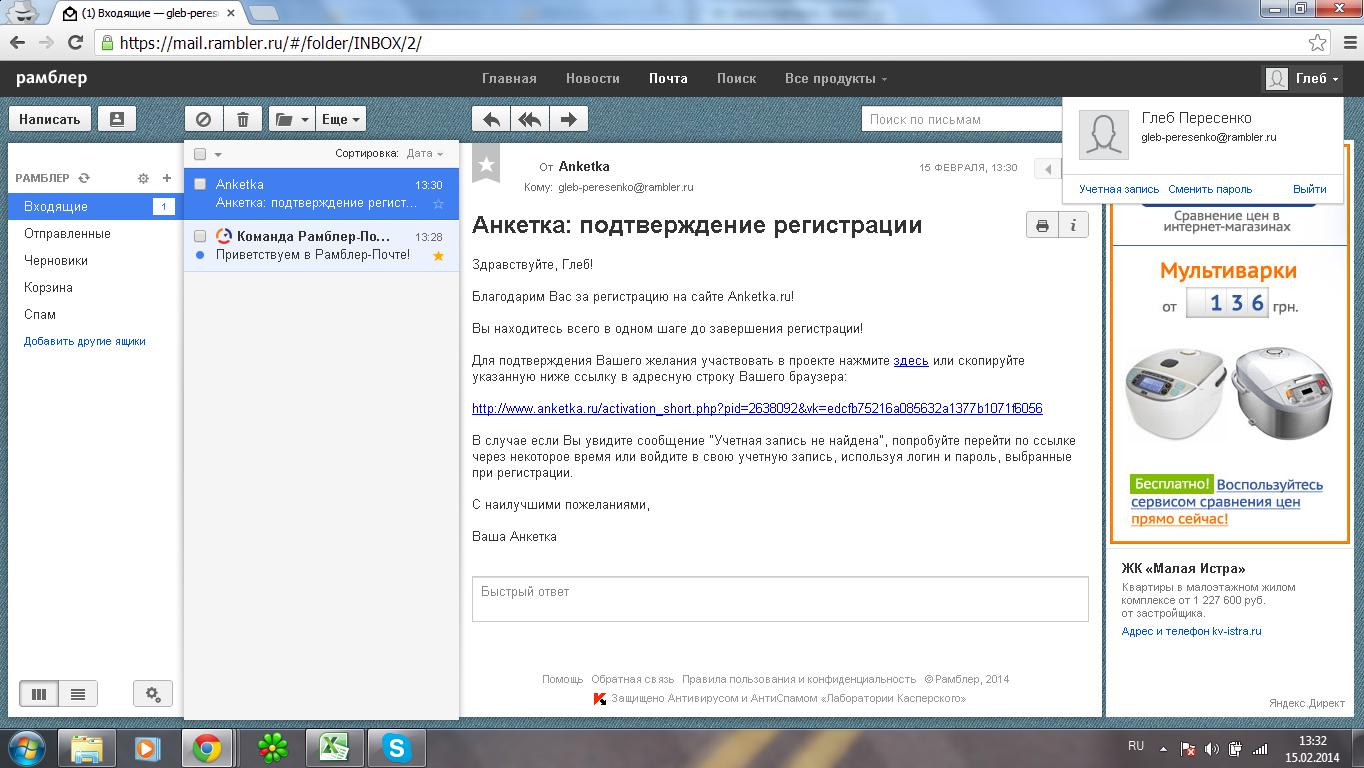Switch to list-only layout view
The image size is (1364, 768).
[x=77, y=694]
